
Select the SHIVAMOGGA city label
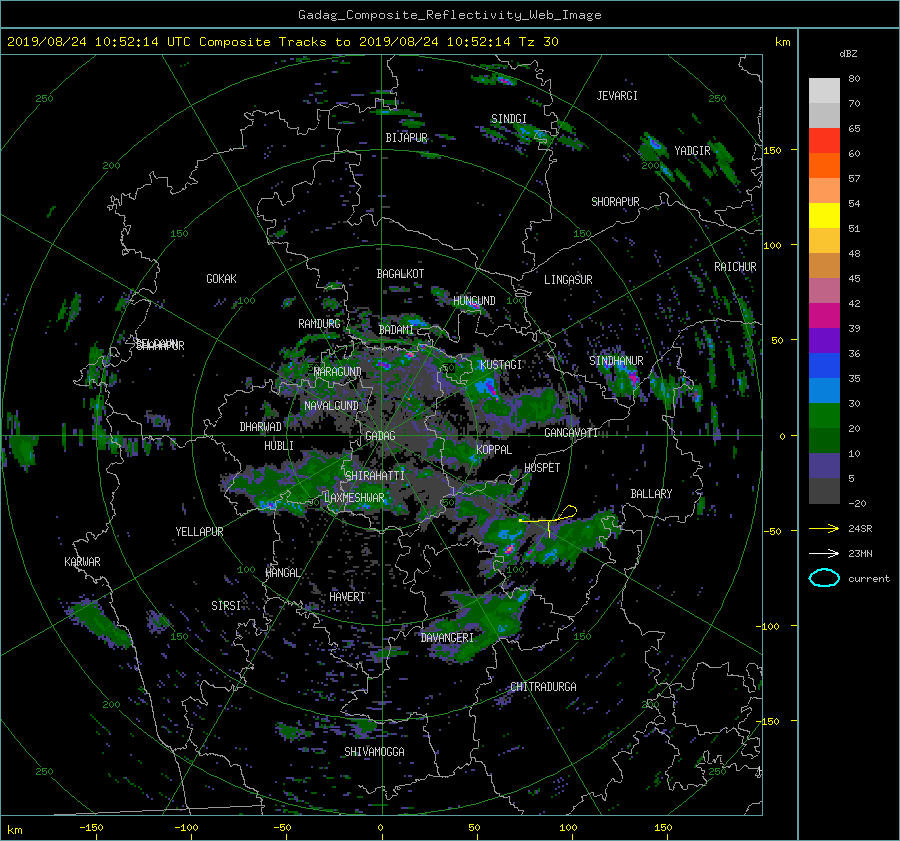(374, 752)
